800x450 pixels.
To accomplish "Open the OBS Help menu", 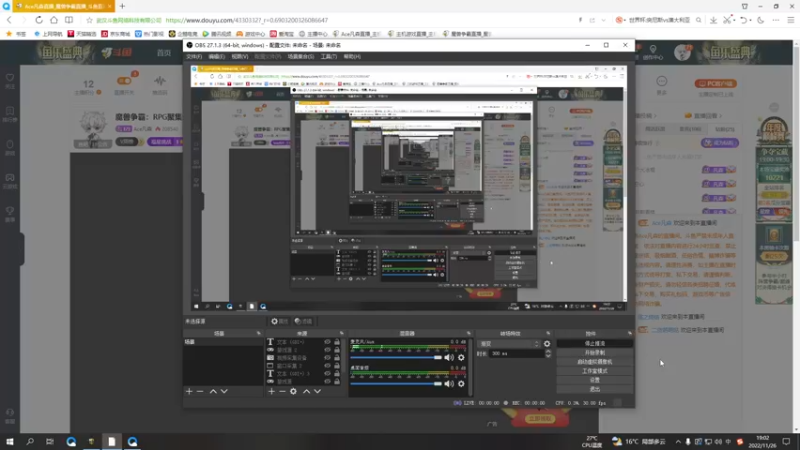I will pyautogui.click(x=352, y=57).
